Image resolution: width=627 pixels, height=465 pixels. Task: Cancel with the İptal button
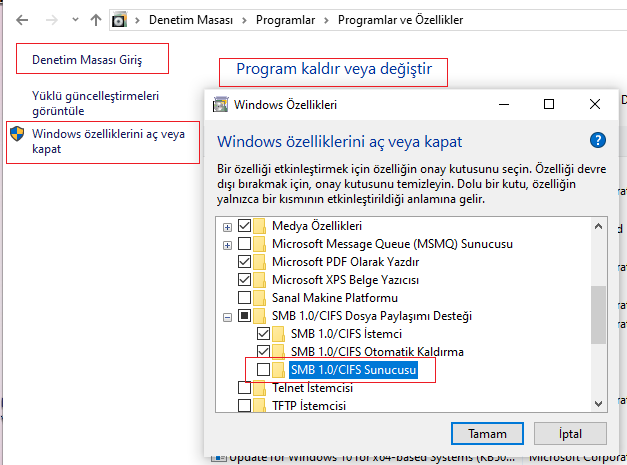pos(570,433)
